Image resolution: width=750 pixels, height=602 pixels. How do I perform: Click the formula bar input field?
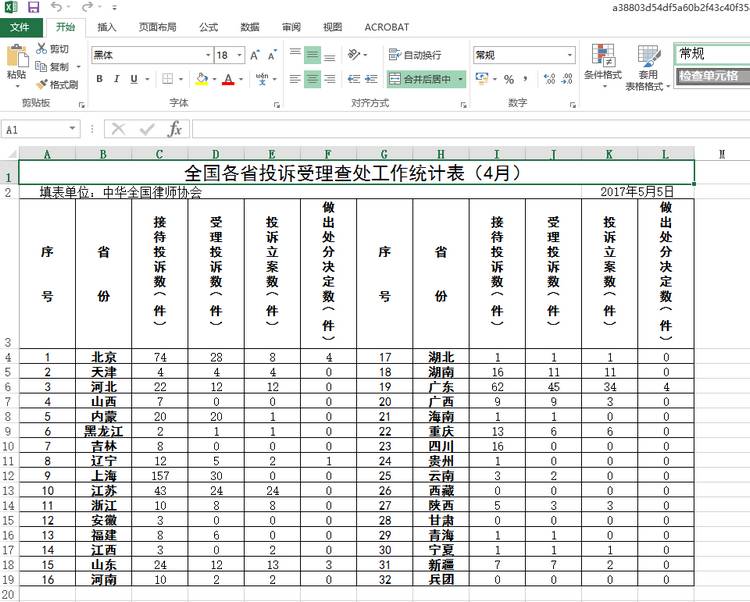[x=471, y=129]
